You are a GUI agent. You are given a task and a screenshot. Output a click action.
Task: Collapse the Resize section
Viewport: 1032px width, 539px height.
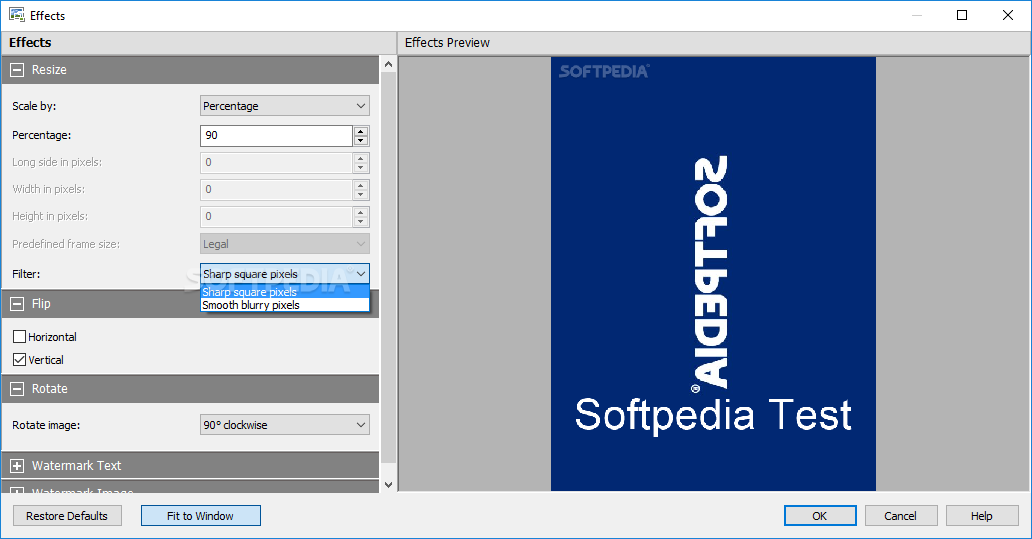pyautogui.click(x=17, y=70)
